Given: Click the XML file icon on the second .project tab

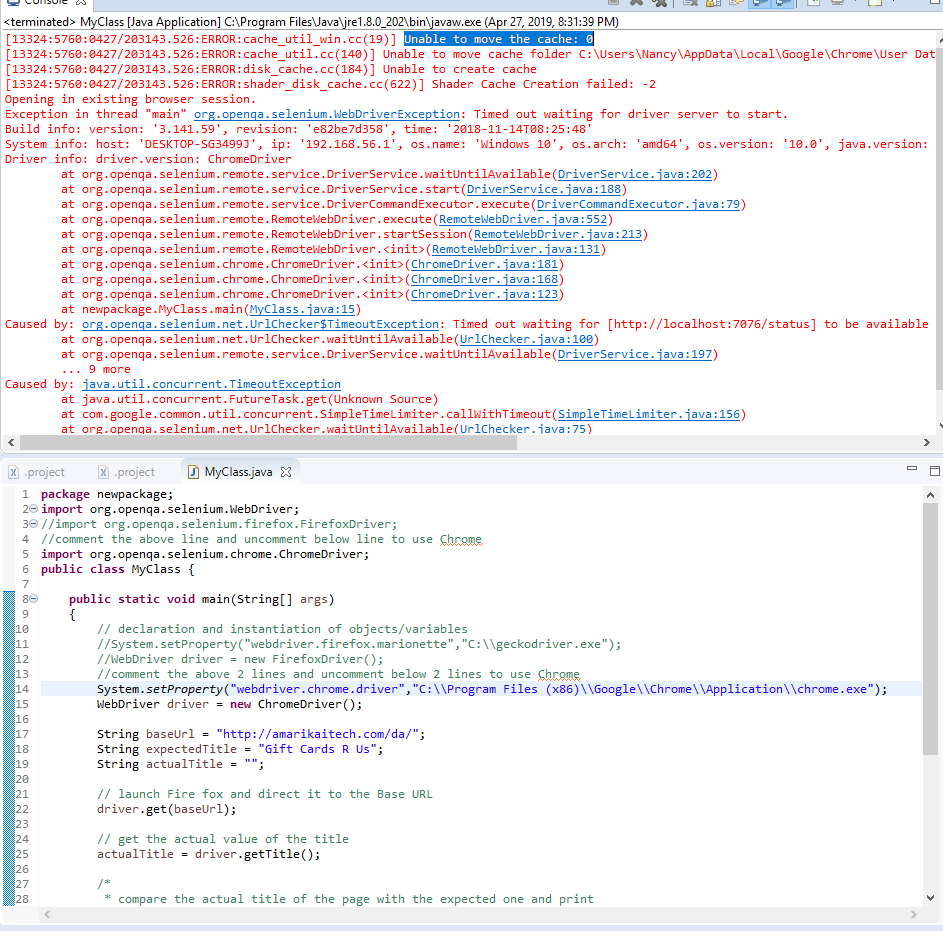Looking at the screenshot, I should (x=103, y=472).
